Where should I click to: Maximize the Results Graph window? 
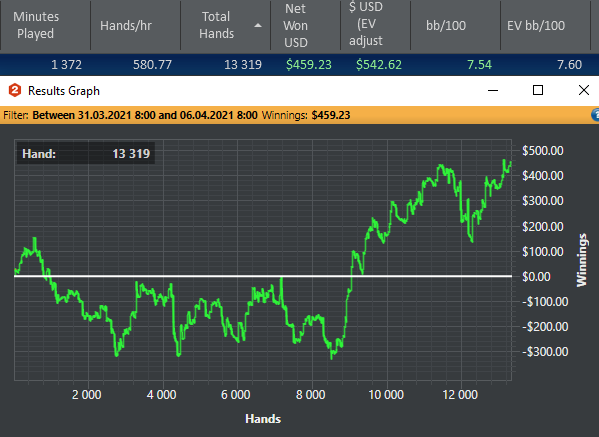[x=538, y=91]
